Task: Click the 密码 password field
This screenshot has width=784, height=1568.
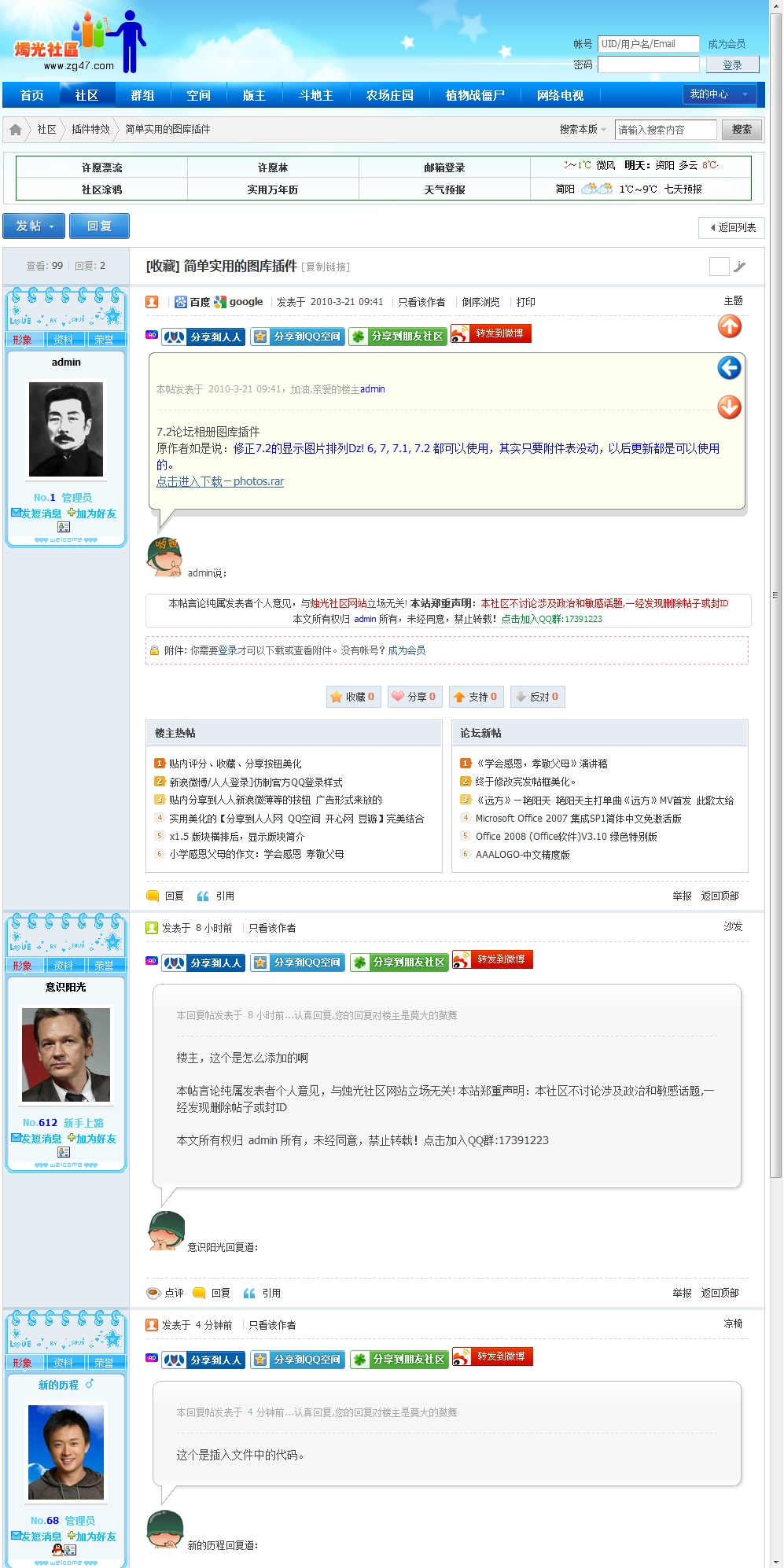Action: pos(648,64)
